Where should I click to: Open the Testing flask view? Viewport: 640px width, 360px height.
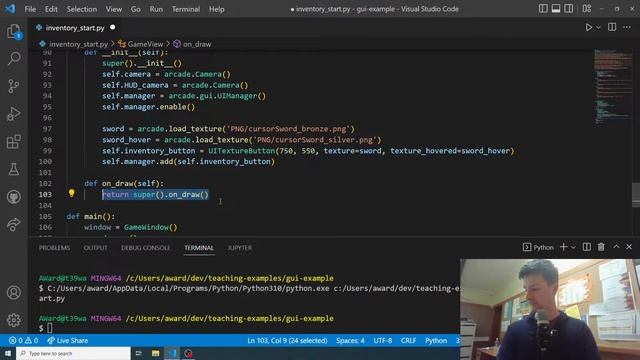click(13, 169)
